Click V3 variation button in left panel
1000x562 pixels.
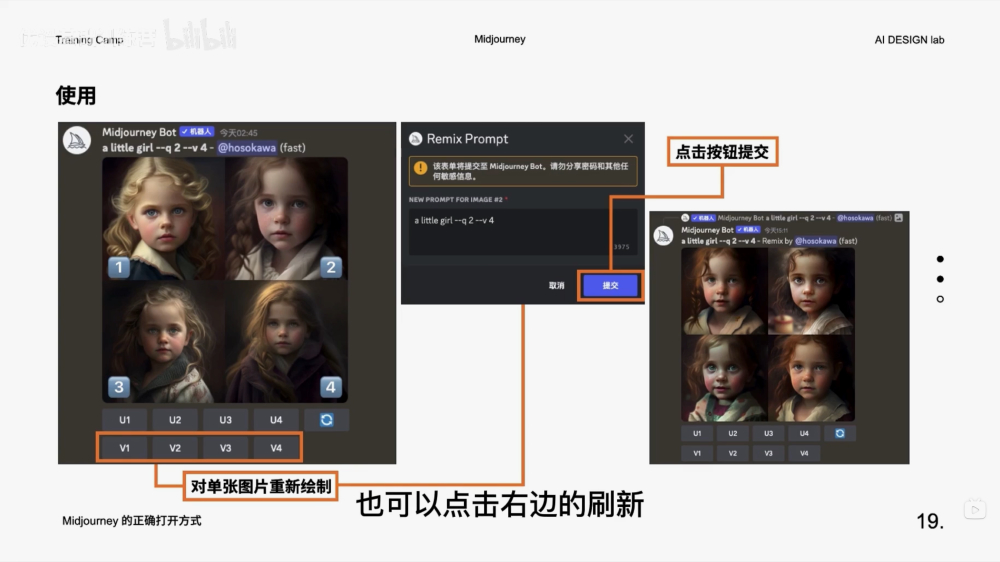225,448
